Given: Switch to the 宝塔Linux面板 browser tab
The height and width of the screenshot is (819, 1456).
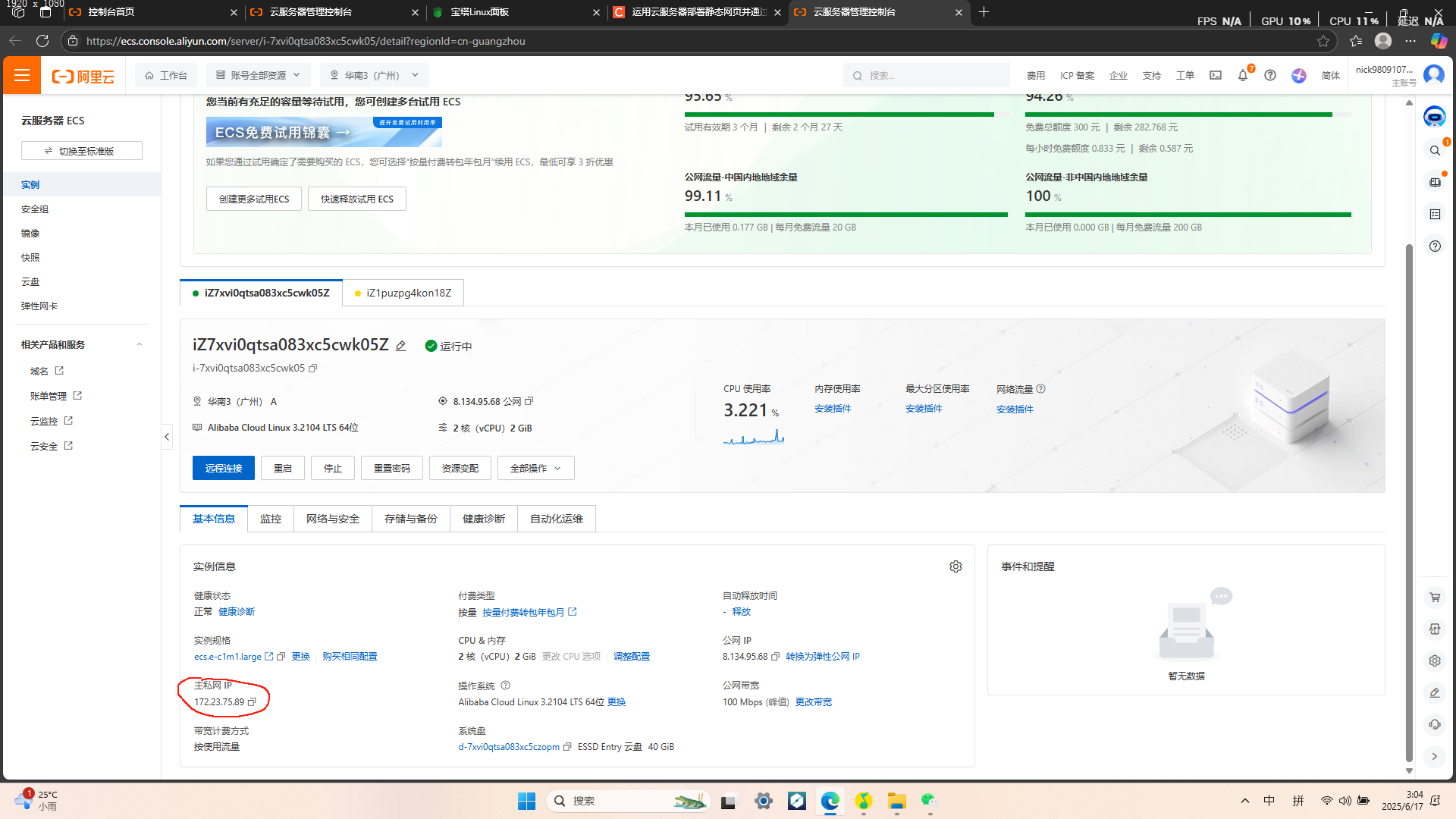Looking at the screenshot, I should coord(516,12).
